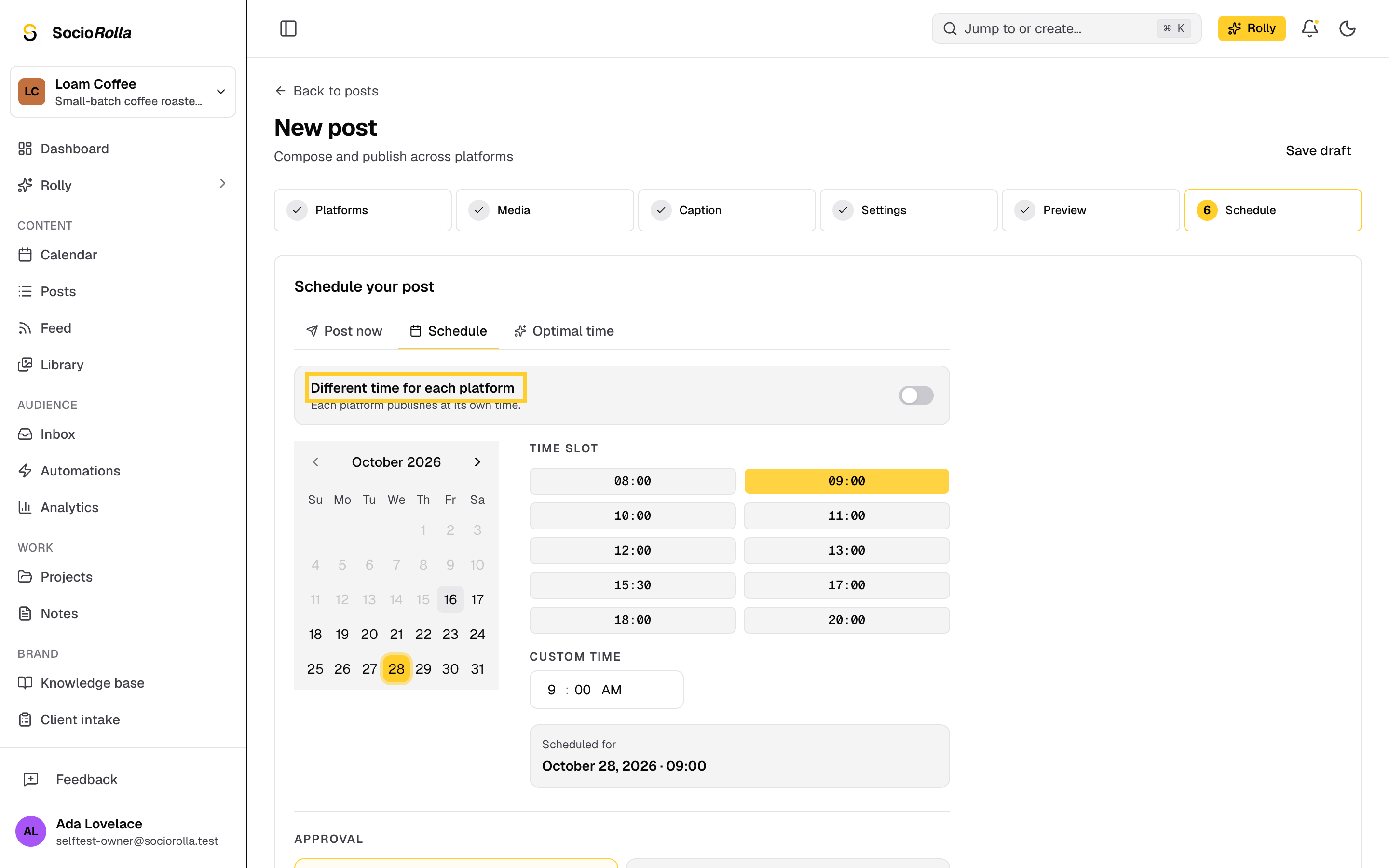The height and width of the screenshot is (868, 1389).
Task: Switch to Optimal time tab
Action: pyautogui.click(x=564, y=331)
